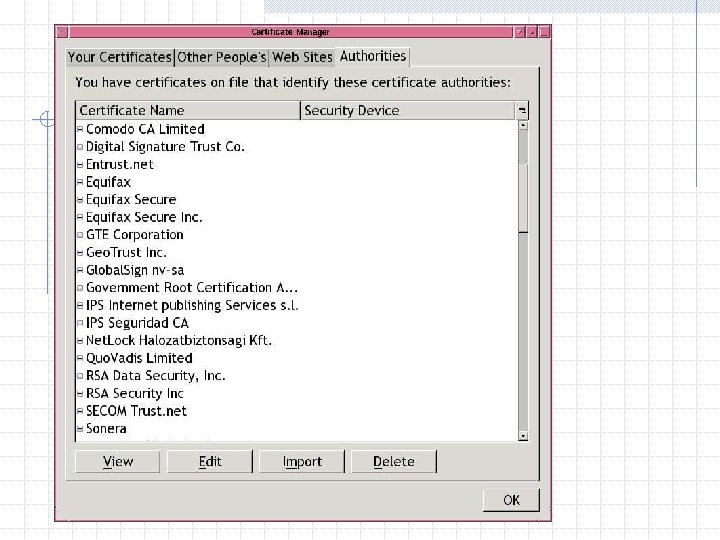720x540 pixels.
Task: Select the Sonera entry text
Action: [106, 429]
